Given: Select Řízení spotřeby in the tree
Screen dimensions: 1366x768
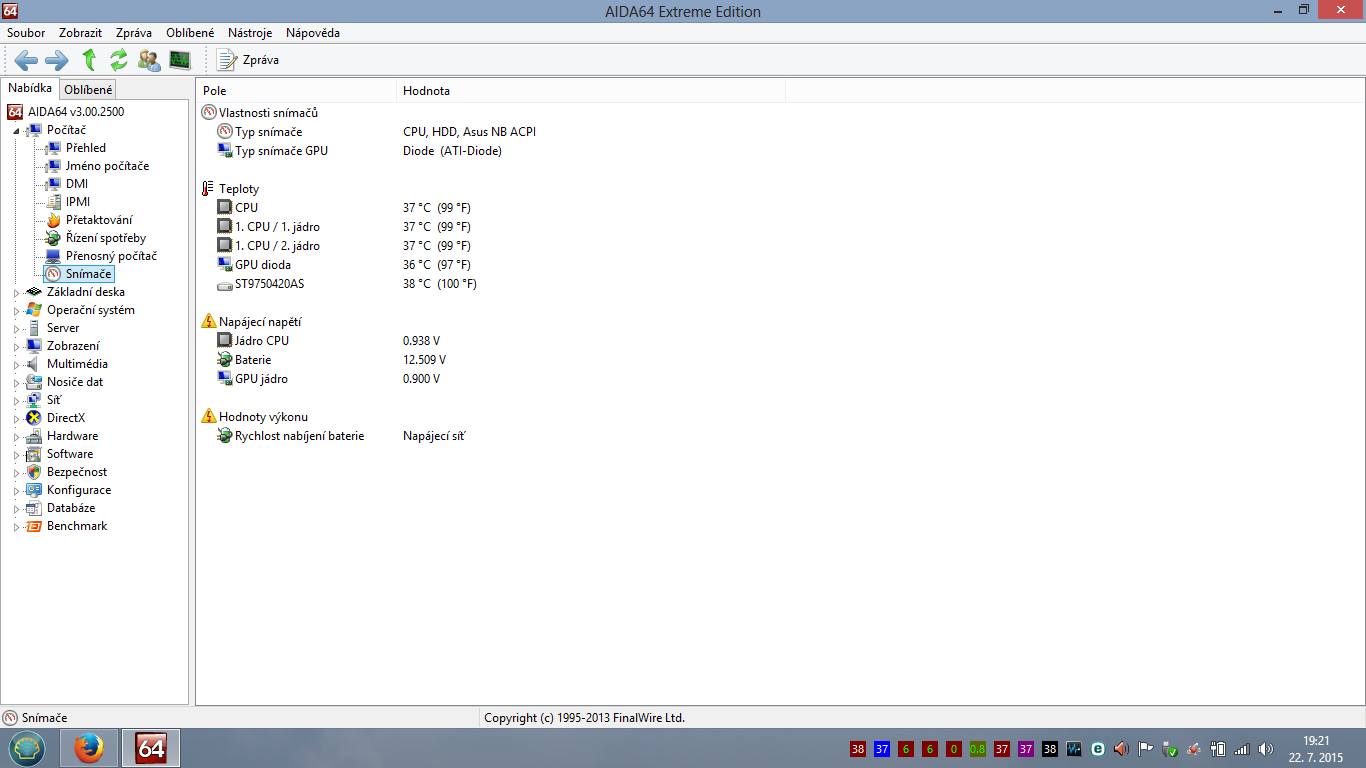Looking at the screenshot, I should [x=105, y=238].
